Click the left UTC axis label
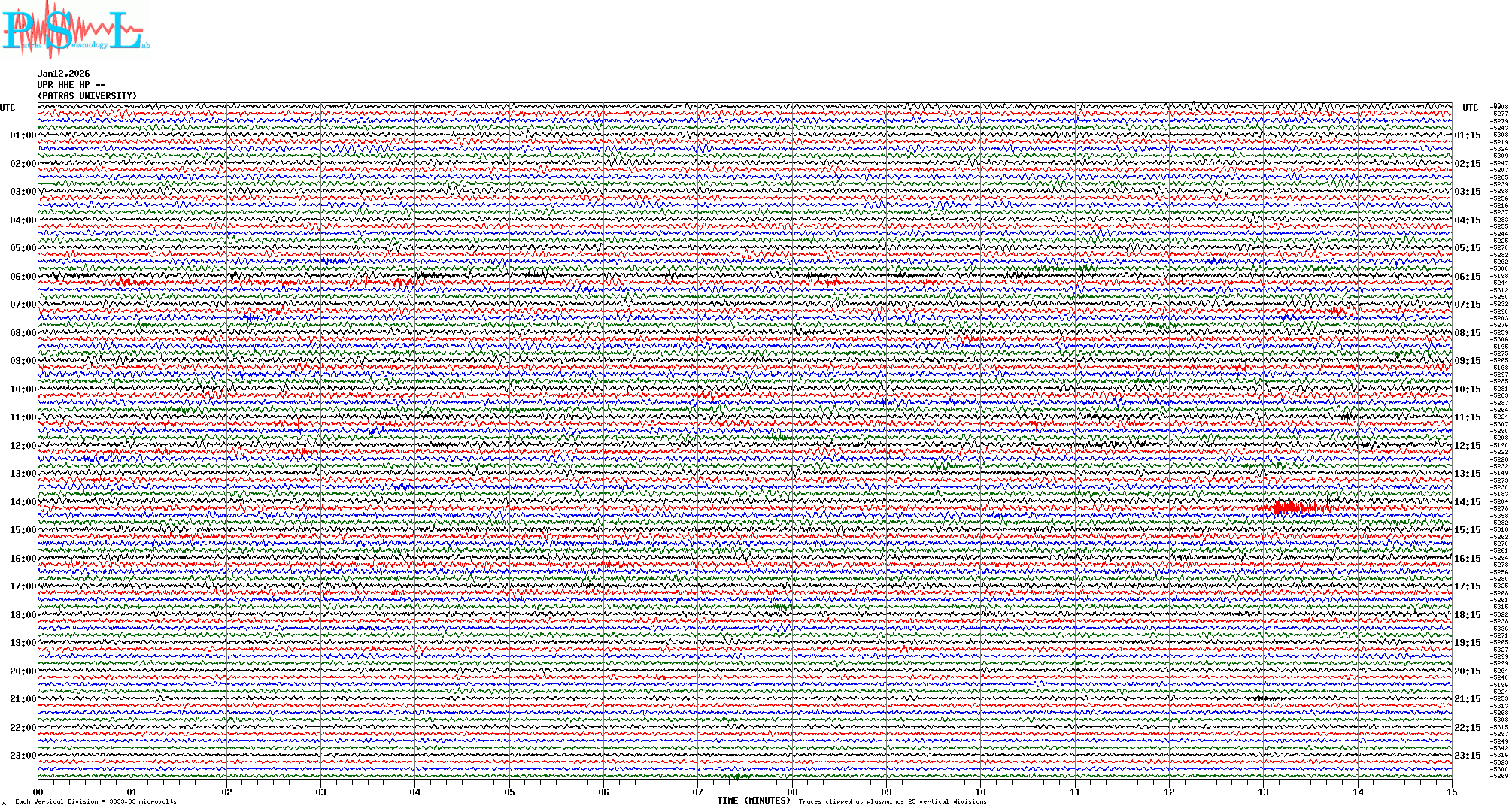 coord(8,108)
